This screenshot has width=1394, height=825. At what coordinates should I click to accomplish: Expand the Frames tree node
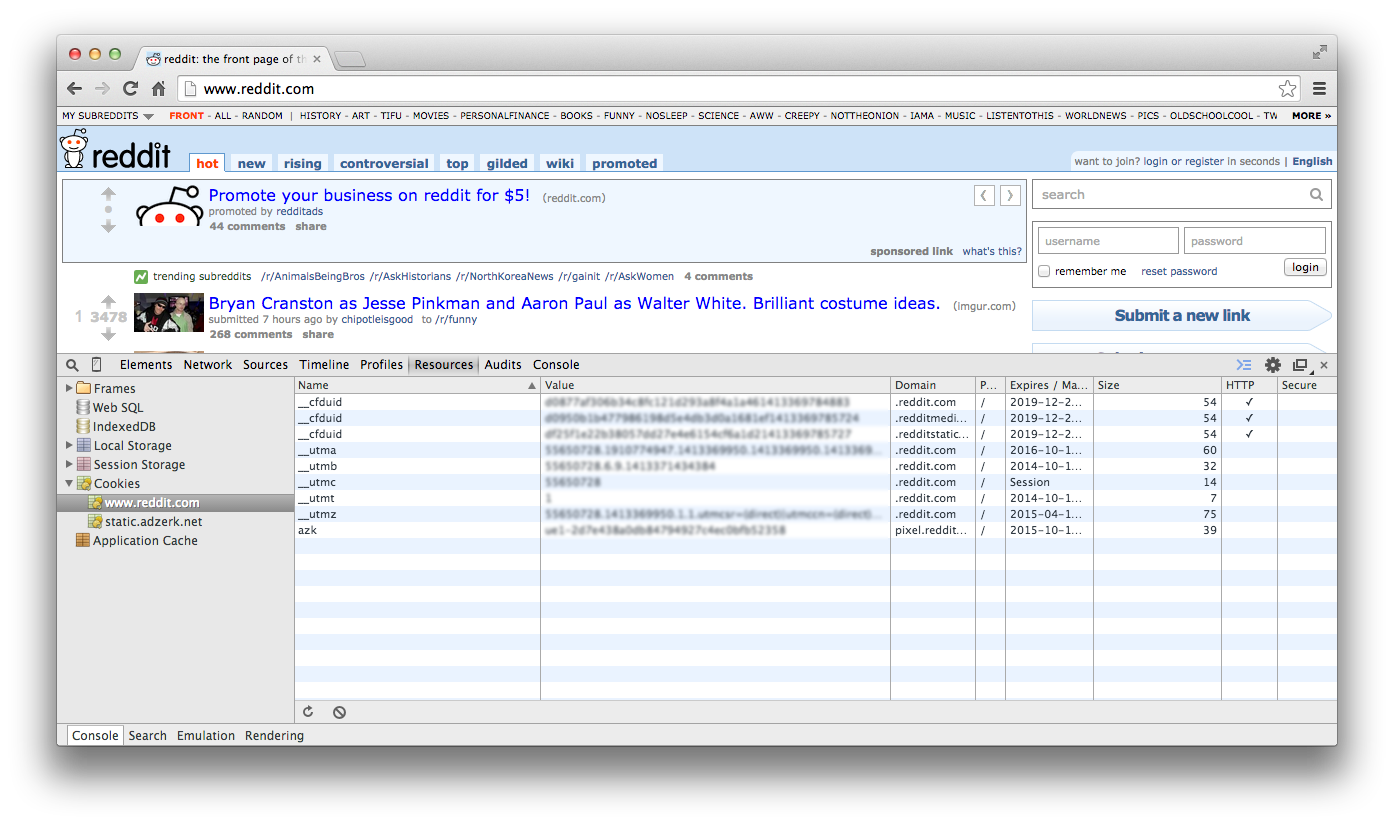69,388
